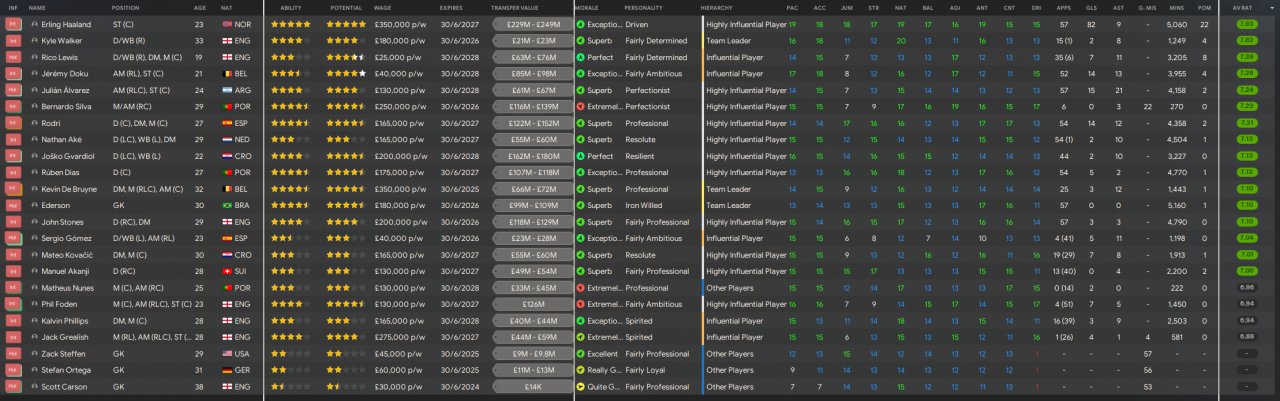Open Kalvin Phillips's player name

64,321
